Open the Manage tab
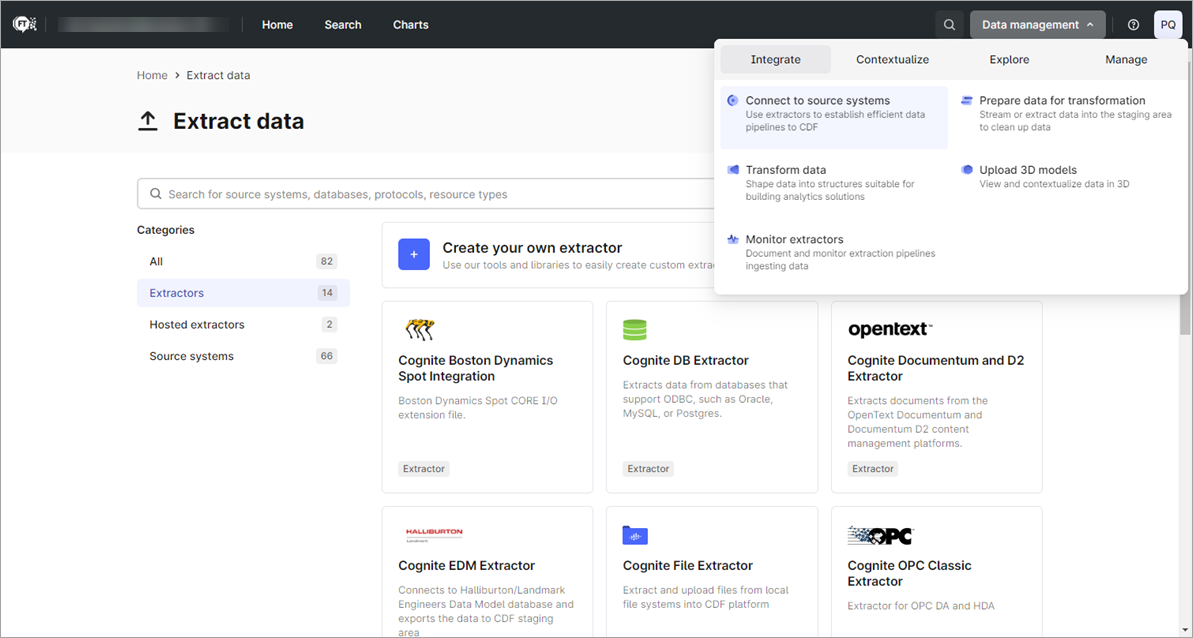Screen dimensions: 1193x638 [1126, 60]
